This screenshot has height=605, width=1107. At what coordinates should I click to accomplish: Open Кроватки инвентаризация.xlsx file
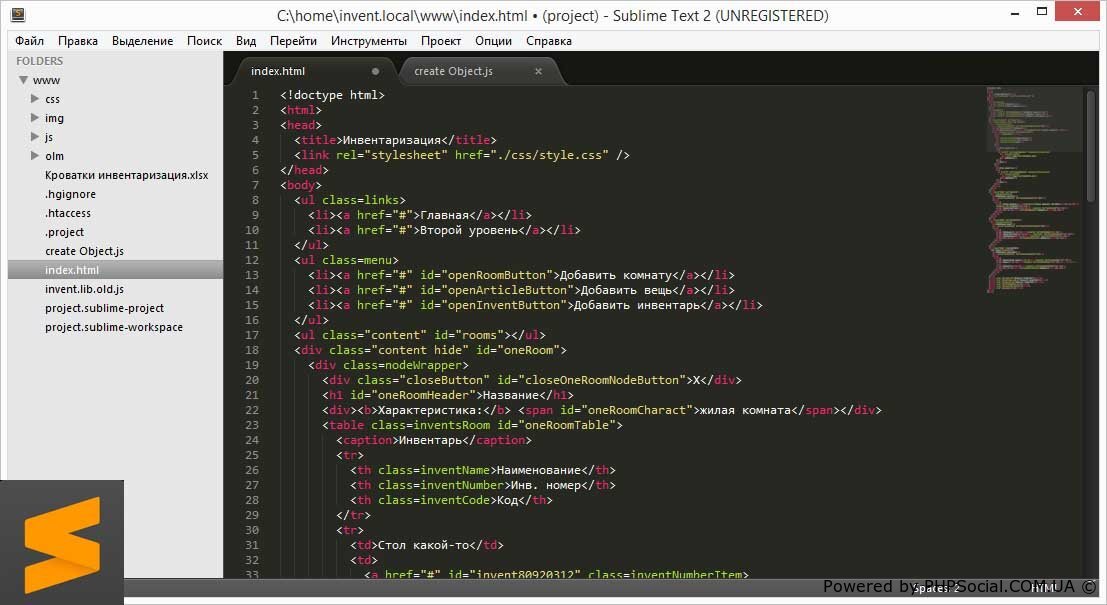tap(126, 175)
